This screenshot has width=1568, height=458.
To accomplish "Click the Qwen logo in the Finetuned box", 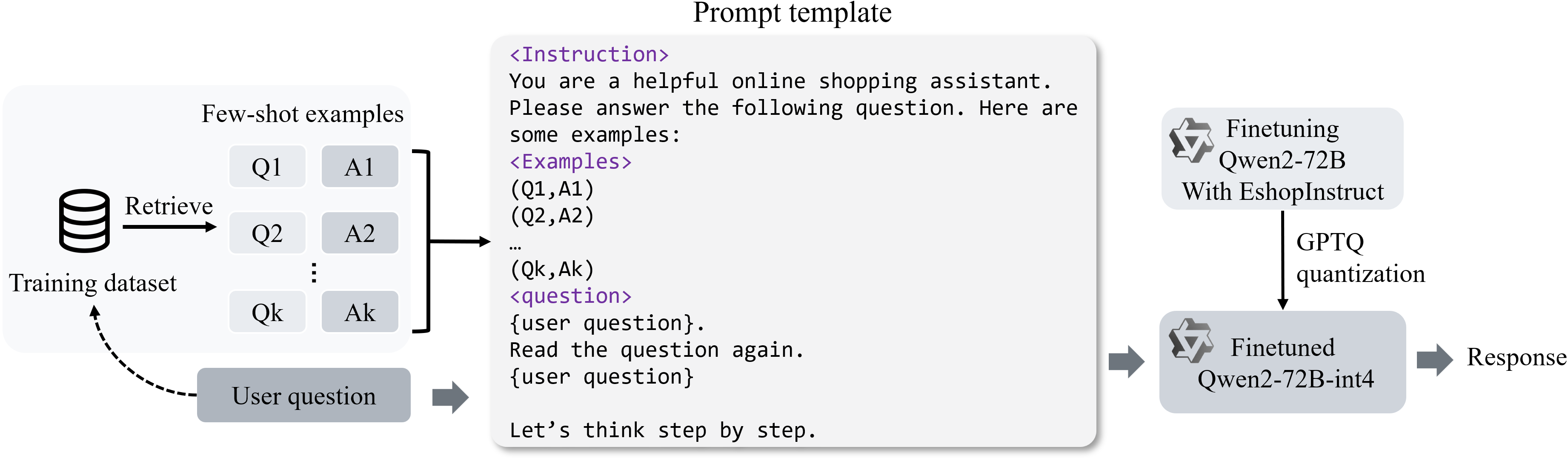I will coord(1190,341).
